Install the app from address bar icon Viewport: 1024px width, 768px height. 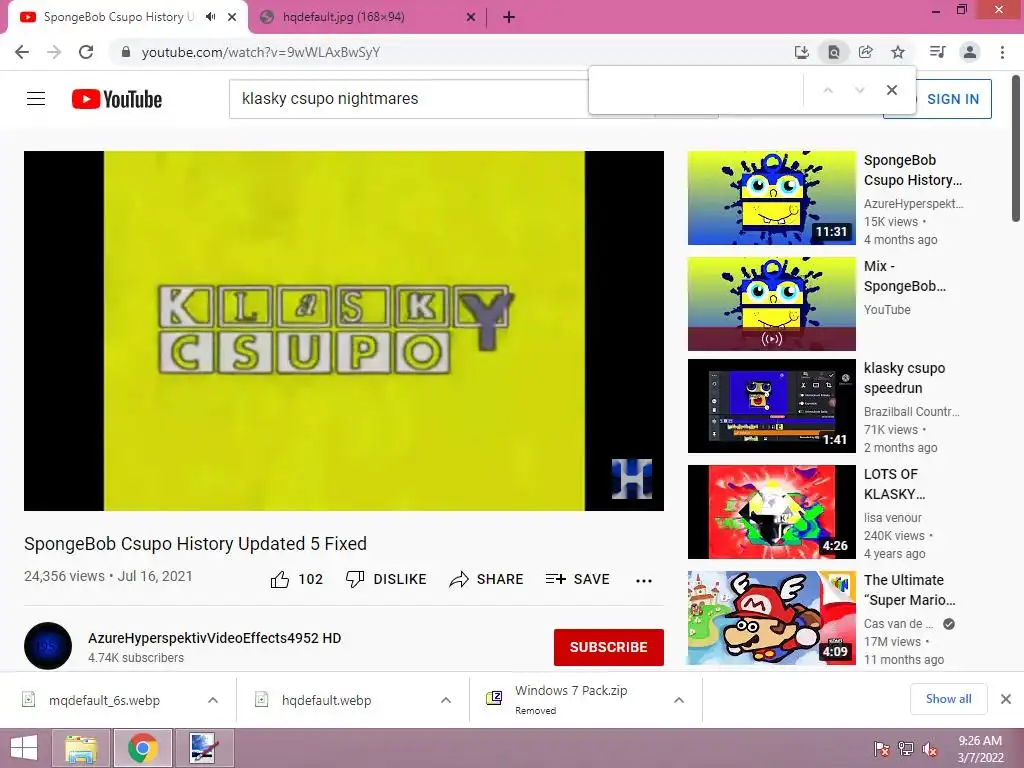click(801, 52)
